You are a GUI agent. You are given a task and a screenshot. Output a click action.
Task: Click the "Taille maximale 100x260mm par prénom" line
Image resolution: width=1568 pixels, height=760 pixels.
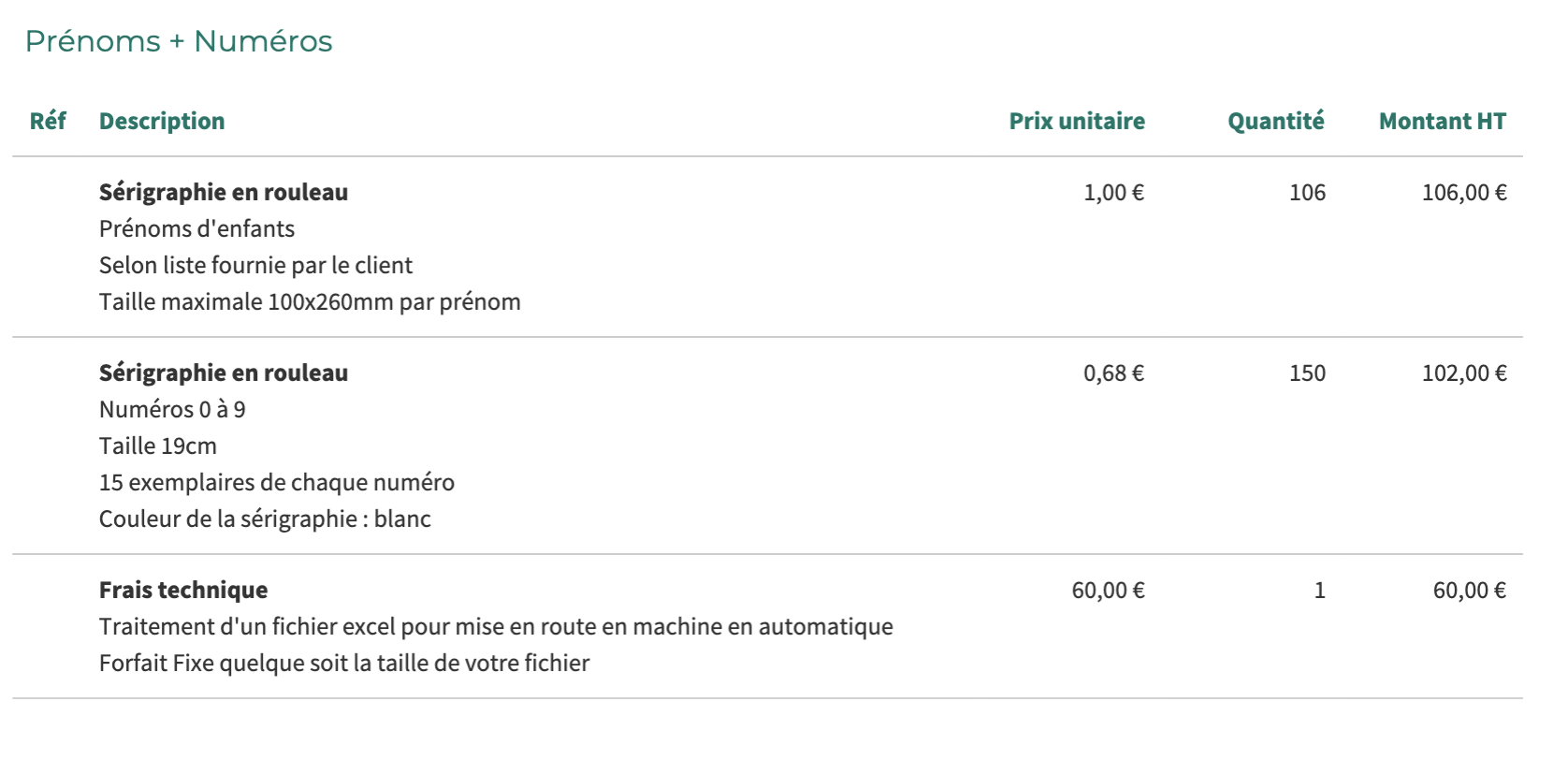click(x=310, y=301)
